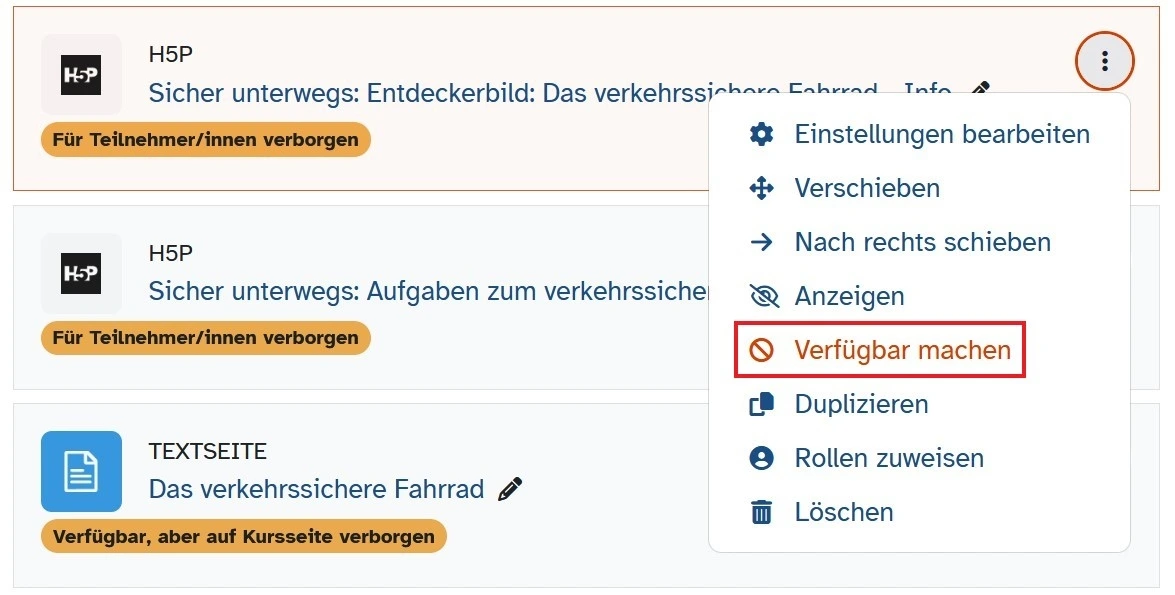1175x595 pixels.
Task: Click the three-dot actions menu button
Action: click(1104, 62)
